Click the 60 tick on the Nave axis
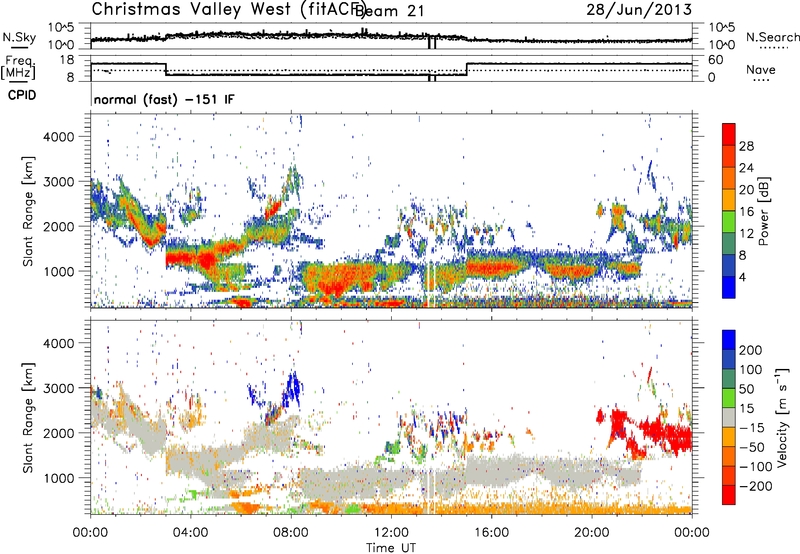Viewport: 800px width, 554px height. pos(716,60)
